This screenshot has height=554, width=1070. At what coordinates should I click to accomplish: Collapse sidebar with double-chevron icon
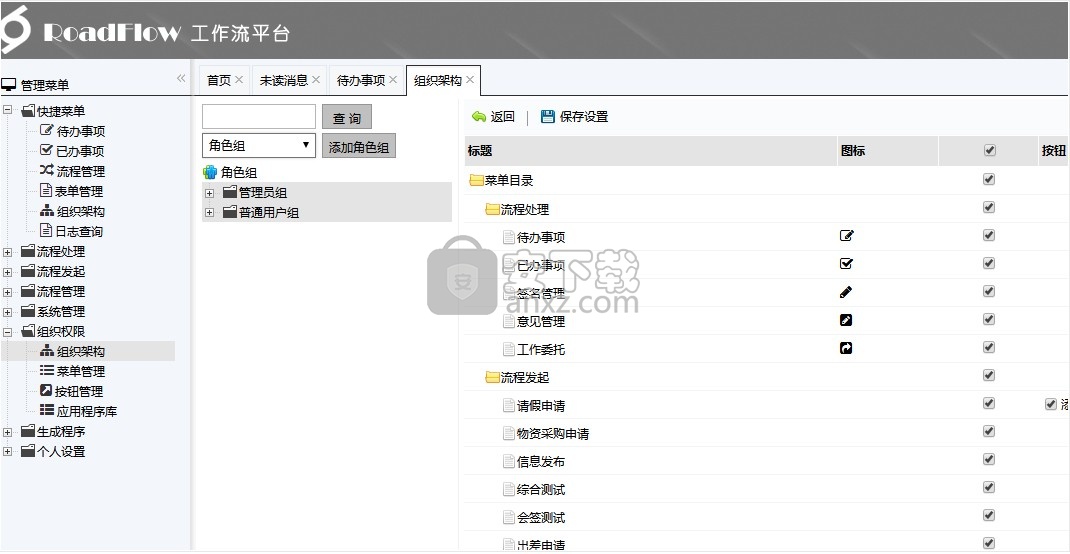tap(181, 78)
